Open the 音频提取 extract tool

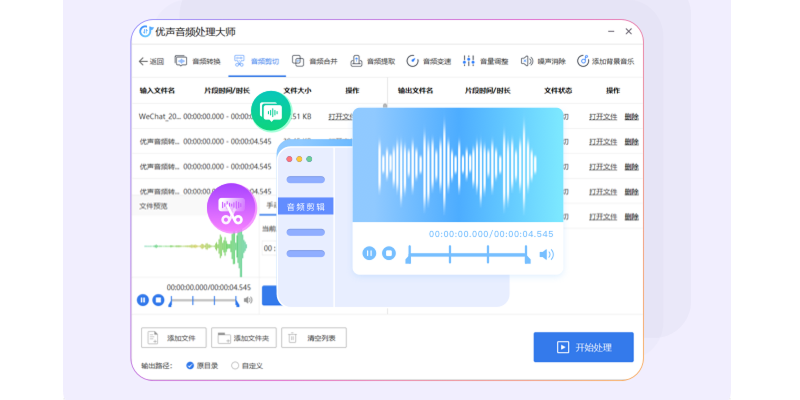pyautogui.click(x=372, y=61)
